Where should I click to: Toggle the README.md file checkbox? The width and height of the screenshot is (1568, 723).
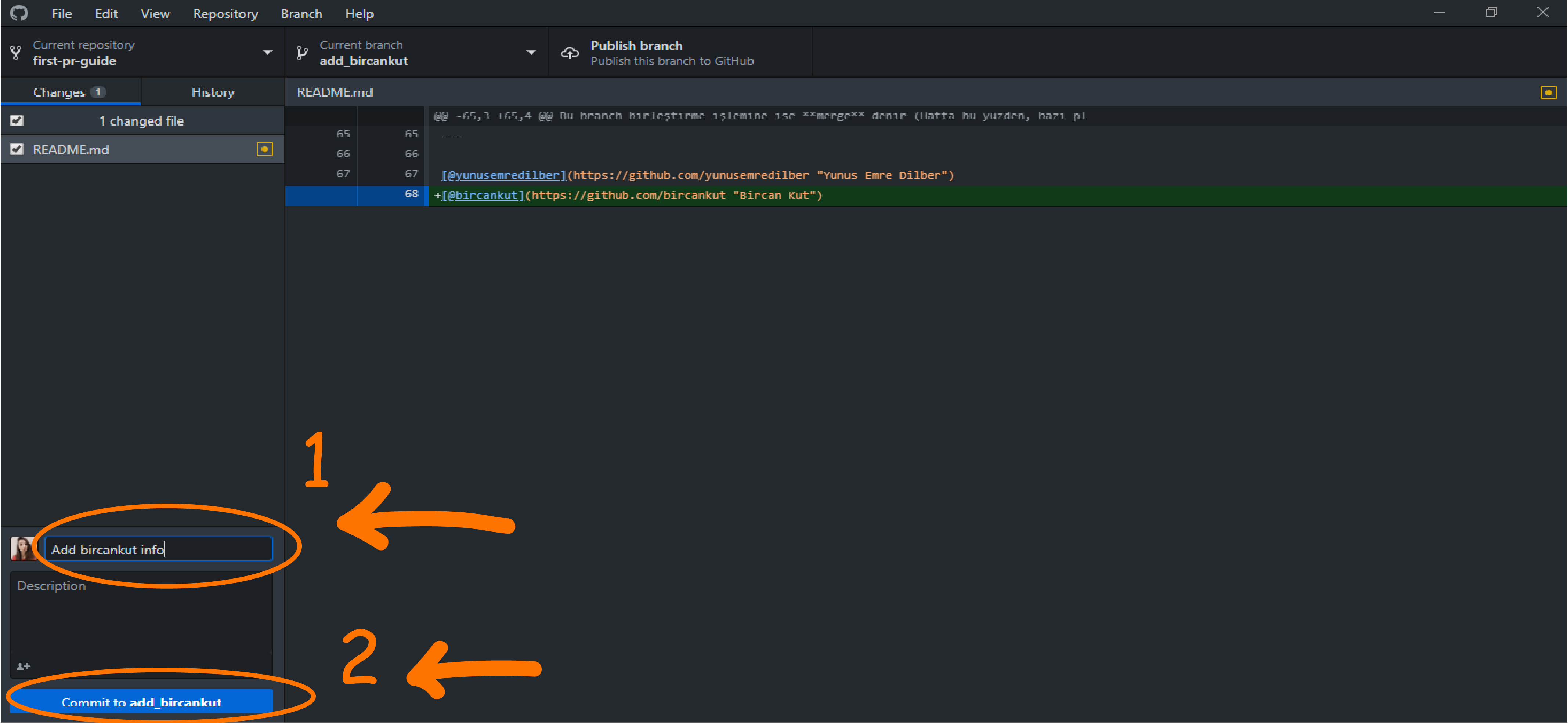[x=17, y=150]
